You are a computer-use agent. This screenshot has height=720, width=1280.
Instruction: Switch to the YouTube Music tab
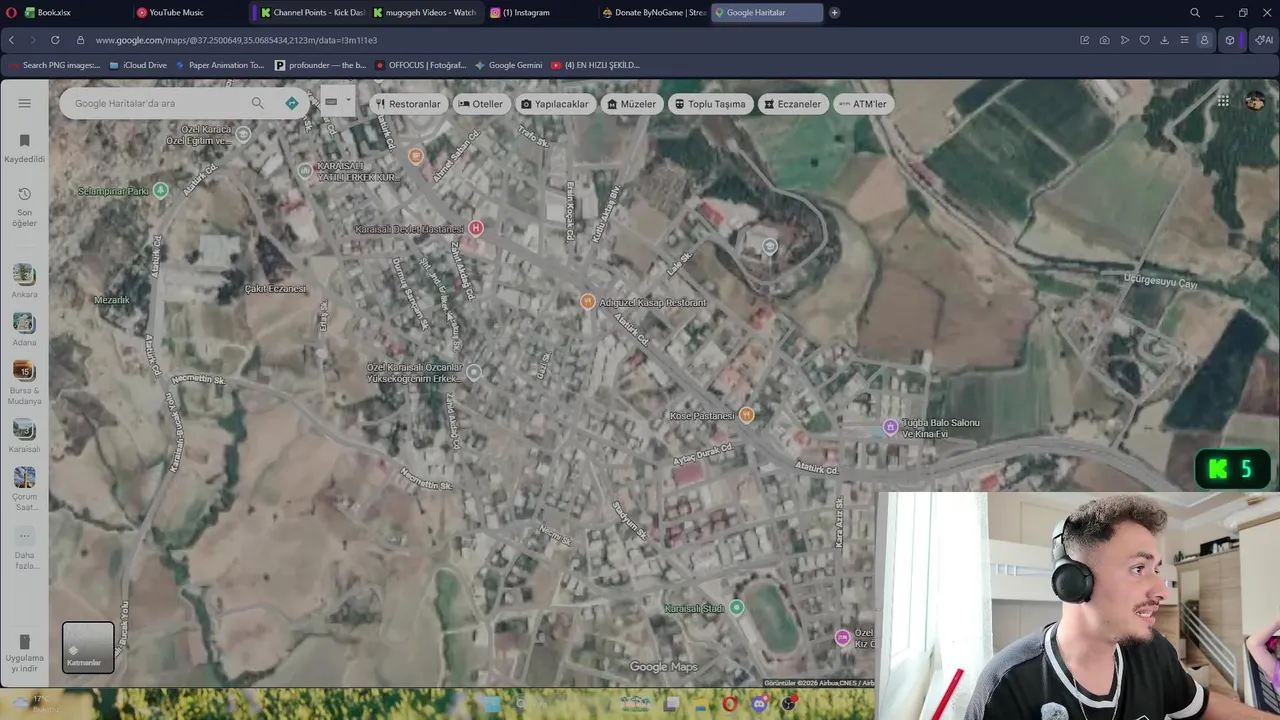(188, 13)
